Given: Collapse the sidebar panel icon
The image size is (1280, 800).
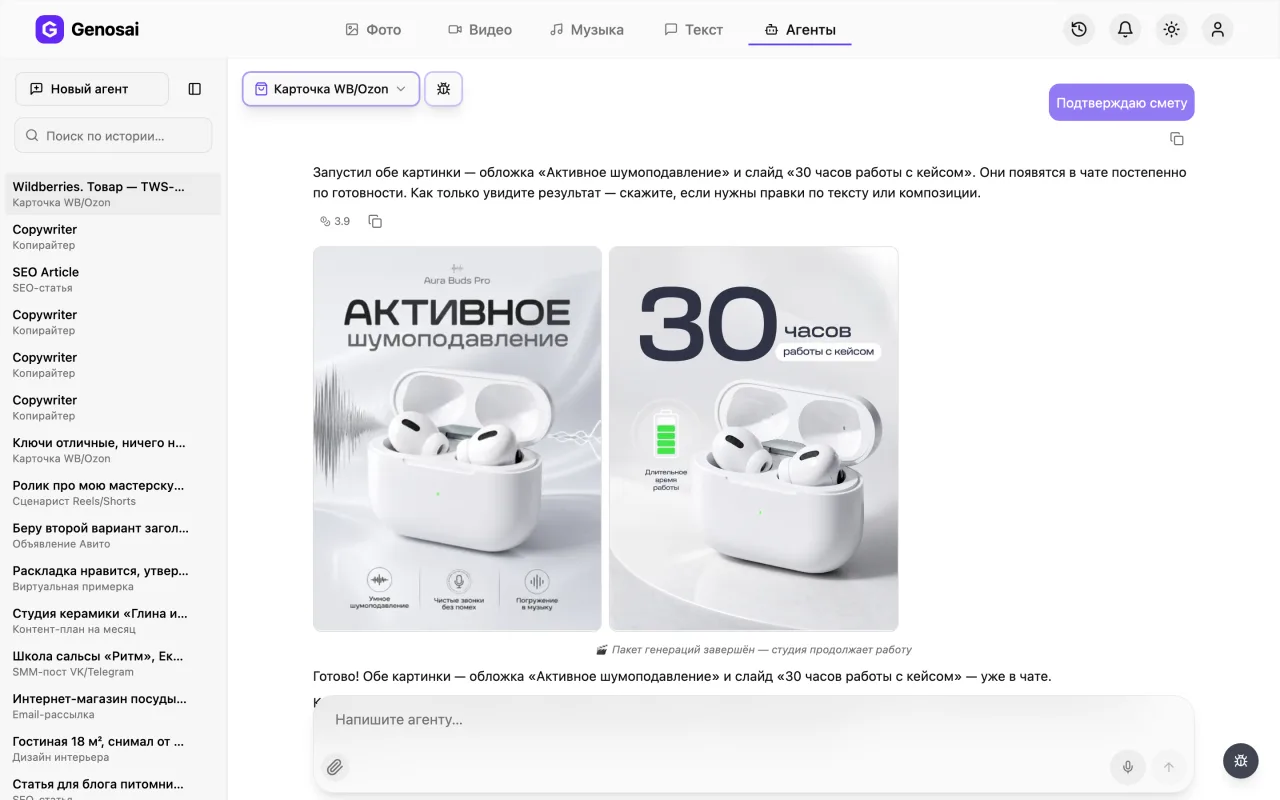Looking at the screenshot, I should tap(195, 89).
